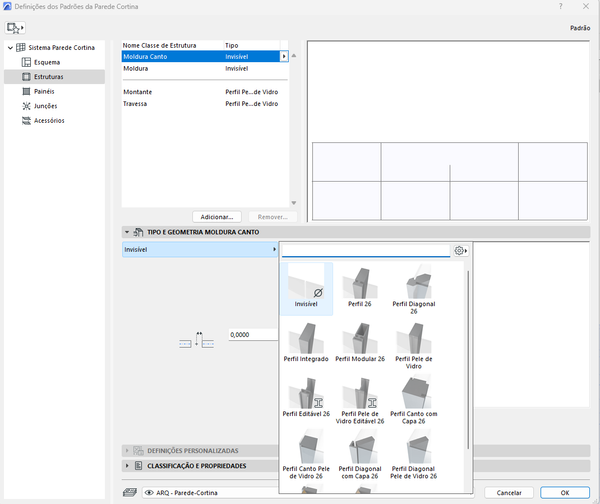Click the Definições Personalizadas icon
600x504 pixels.
[x=138, y=451]
